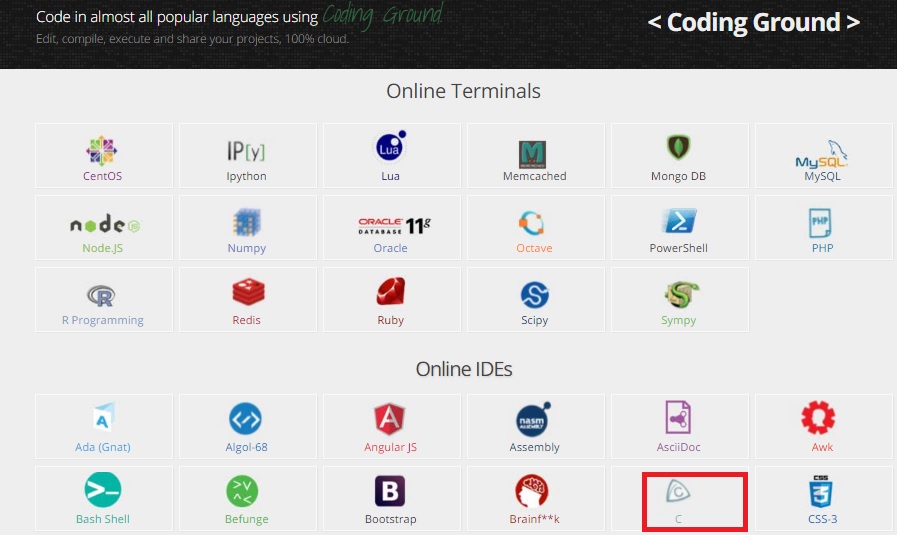The image size is (897, 535).
Task: Open the Numpy cube icon
Action: pos(247,223)
